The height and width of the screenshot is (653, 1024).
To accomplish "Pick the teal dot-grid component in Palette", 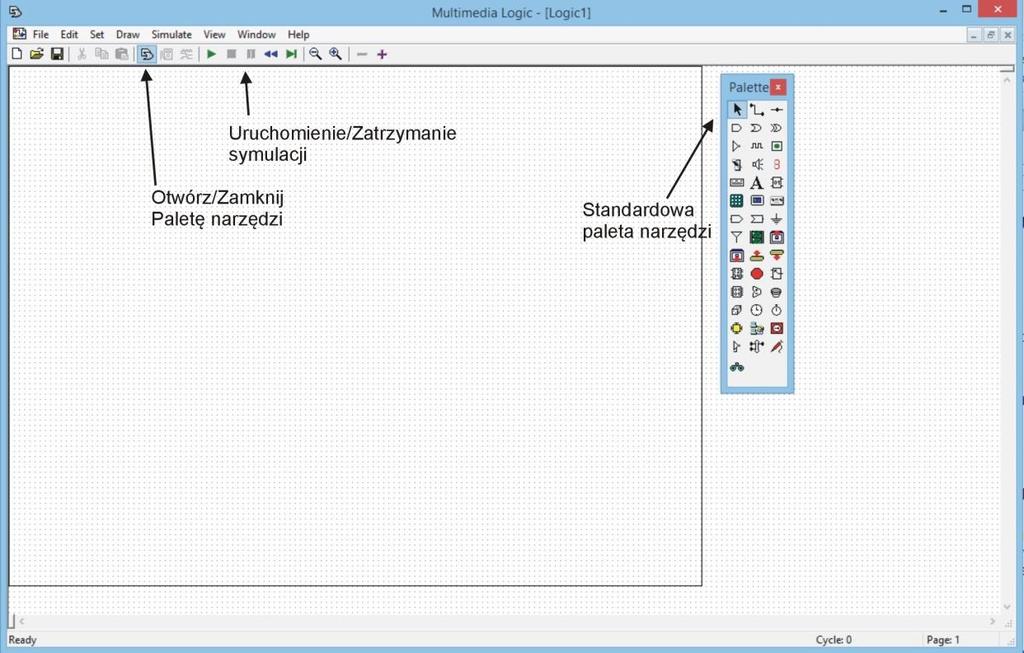I will (737, 200).
